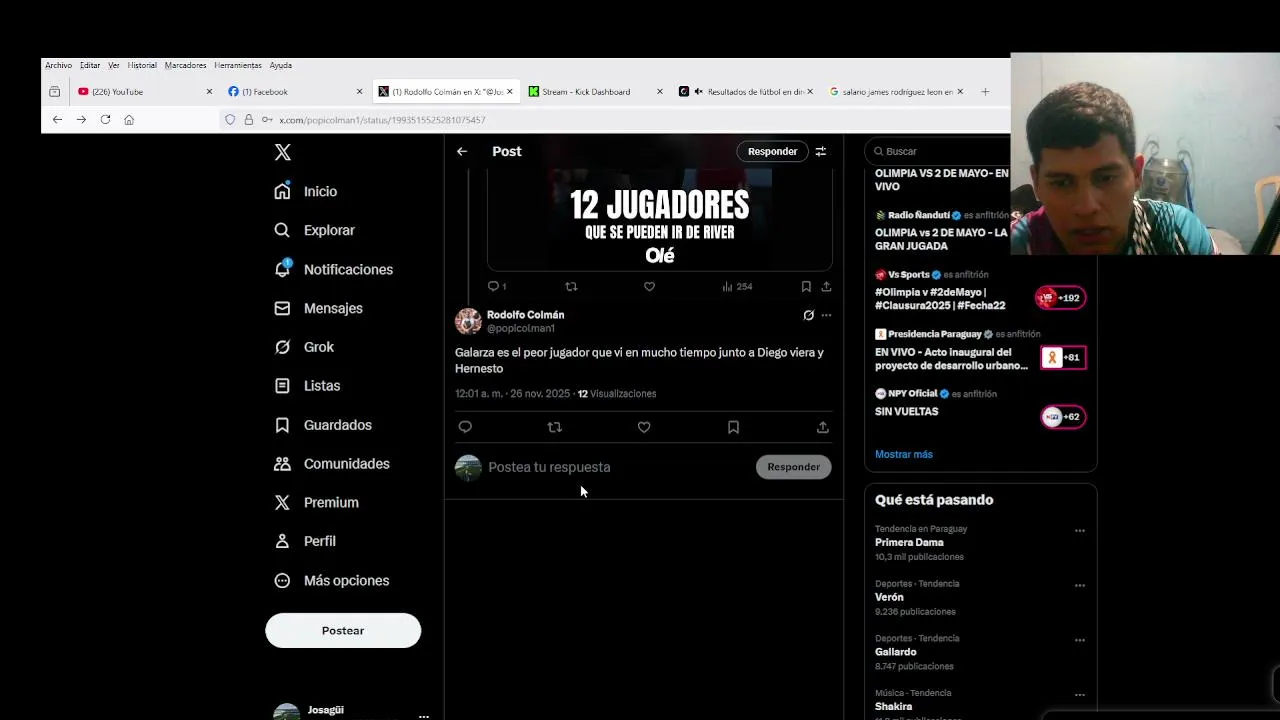The image size is (1280, 720).
Task: Open more options on Rodolfo's post
Action: pyautogui.click(x=826, y=315)
